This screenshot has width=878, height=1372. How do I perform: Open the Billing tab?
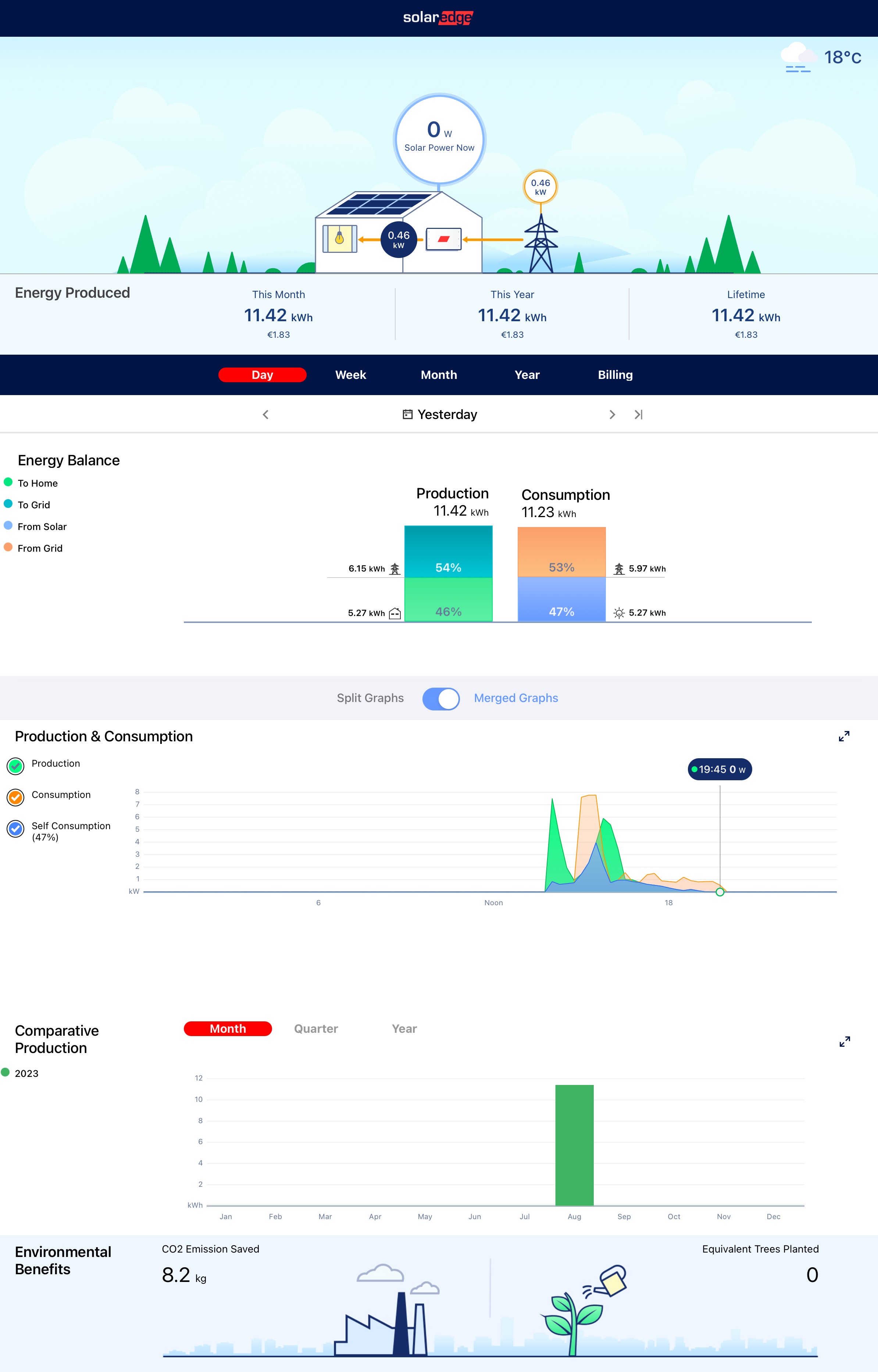pos(615,375)
